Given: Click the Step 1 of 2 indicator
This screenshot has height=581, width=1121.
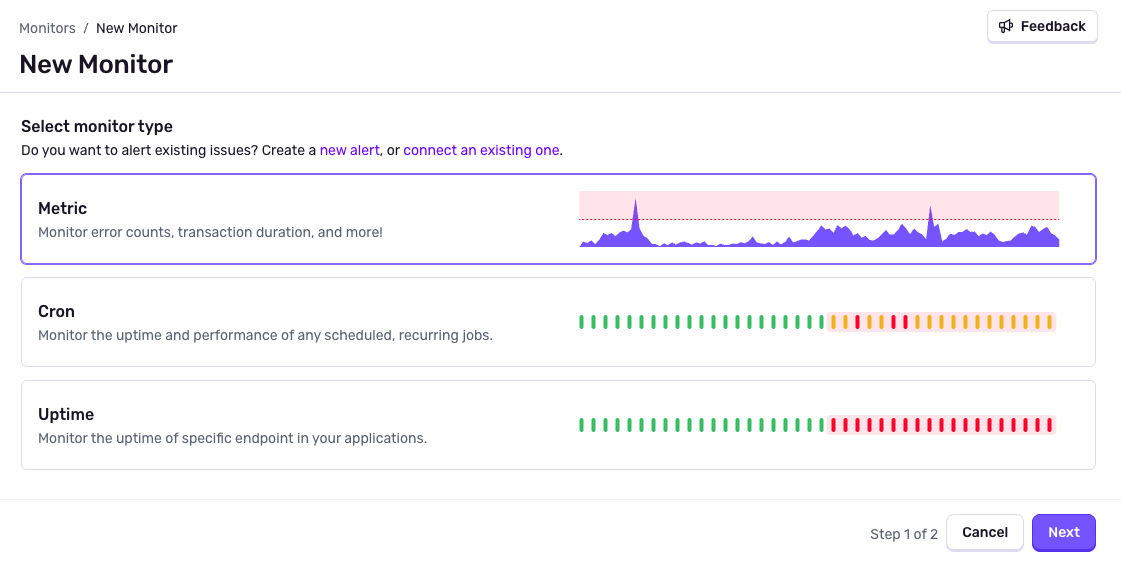Looking at the screenshot, I should pos(903,534).
